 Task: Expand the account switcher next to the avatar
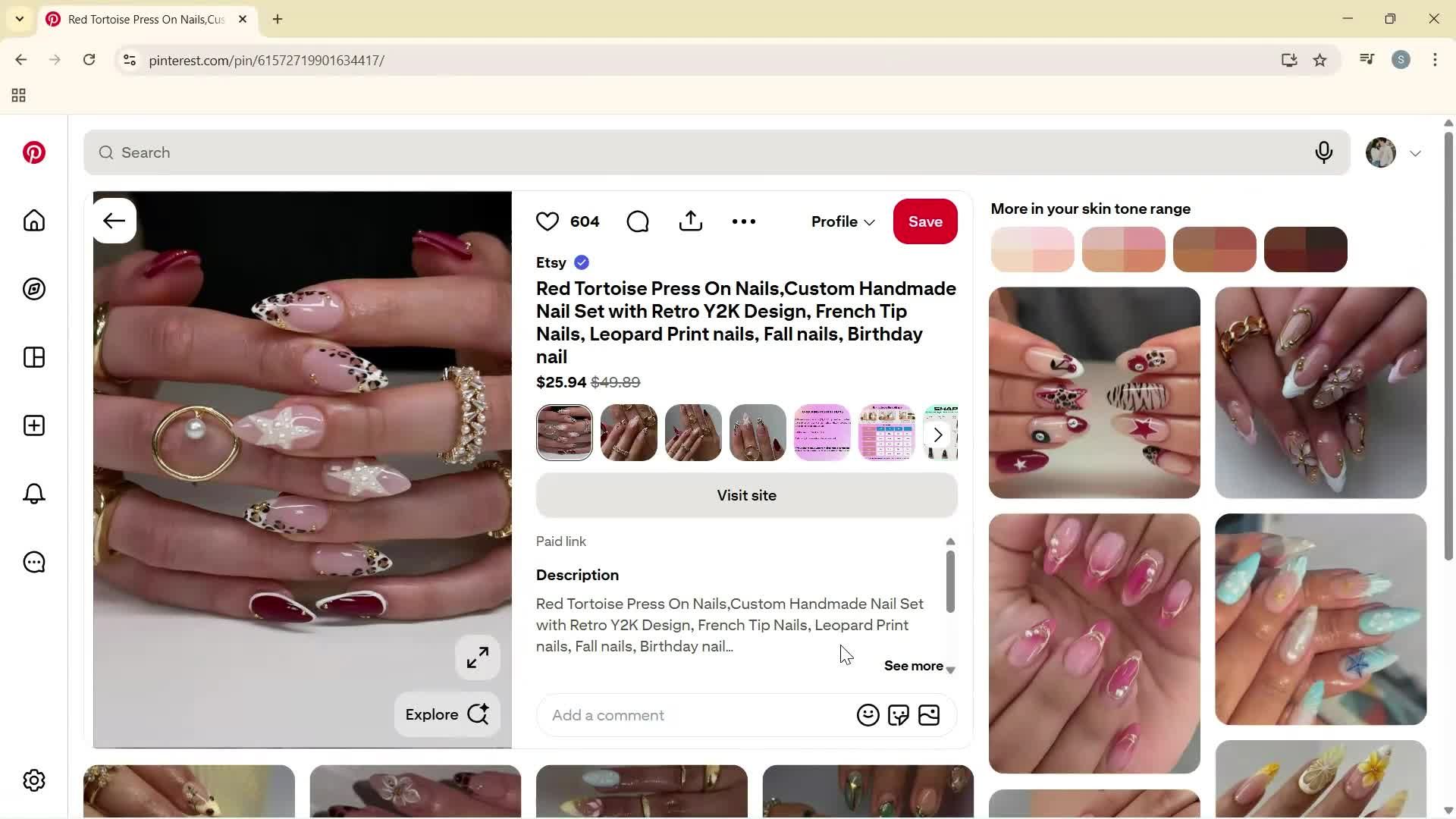coord(1416,152)
